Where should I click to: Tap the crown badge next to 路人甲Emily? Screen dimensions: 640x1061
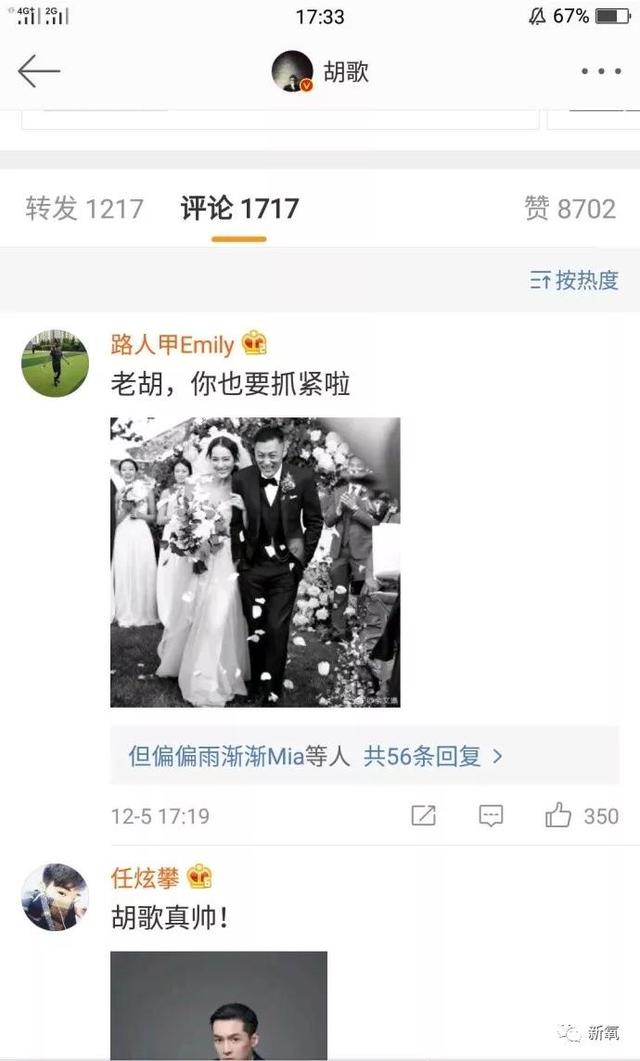point(254,343)
